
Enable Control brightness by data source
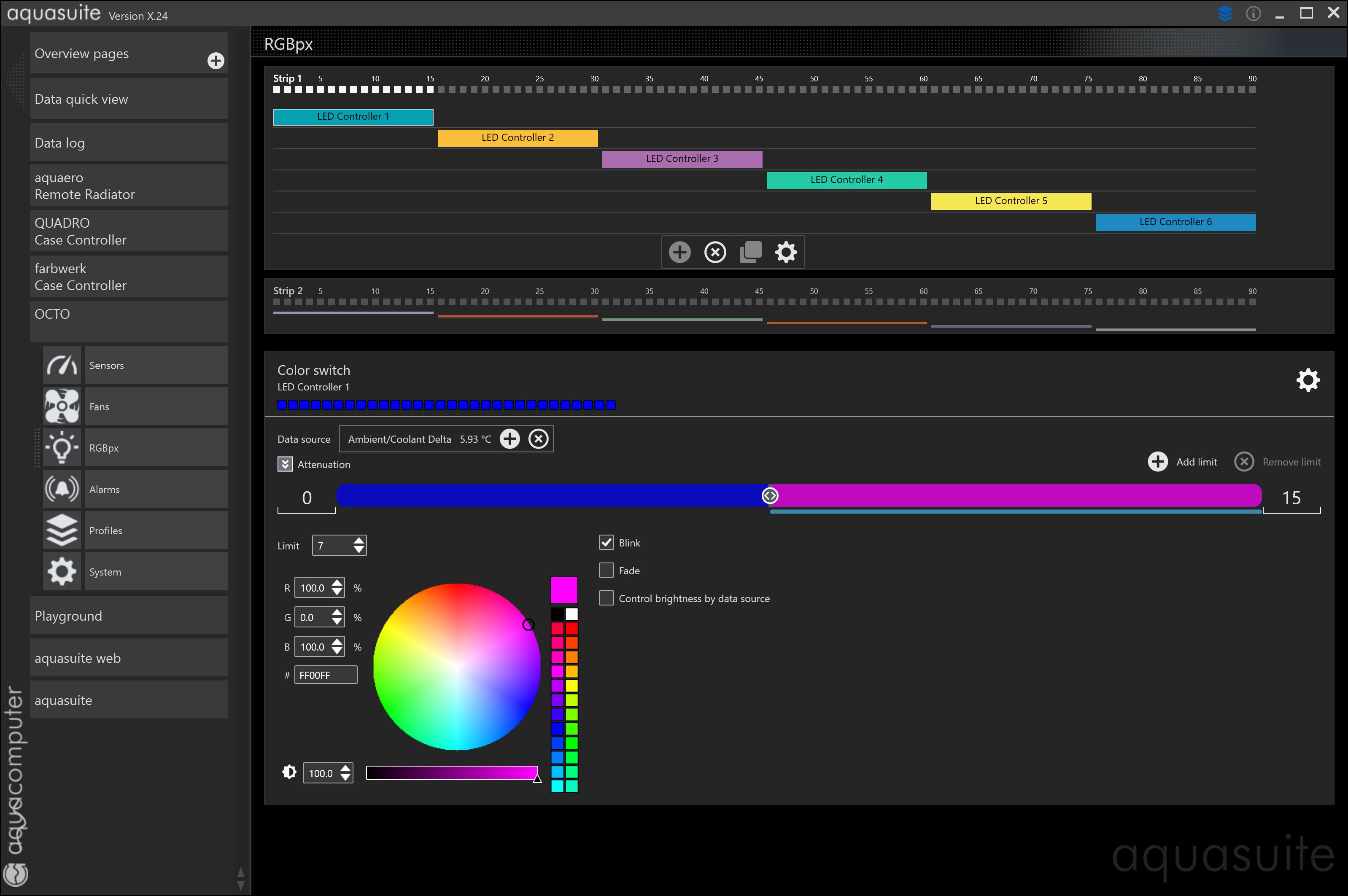click(606, 598)
